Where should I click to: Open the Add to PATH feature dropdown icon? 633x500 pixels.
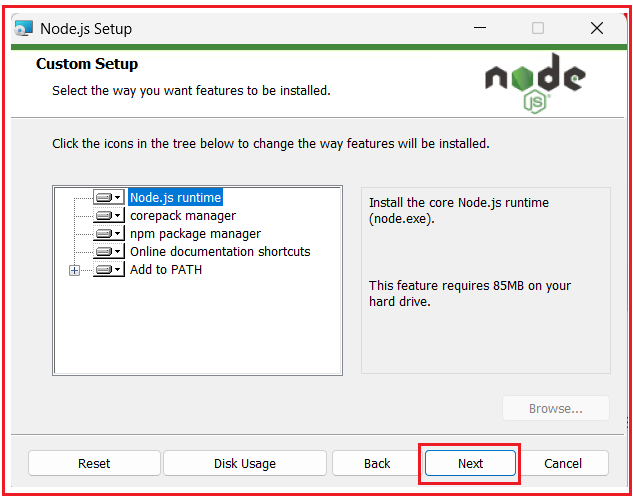click(x=109, y=269)
